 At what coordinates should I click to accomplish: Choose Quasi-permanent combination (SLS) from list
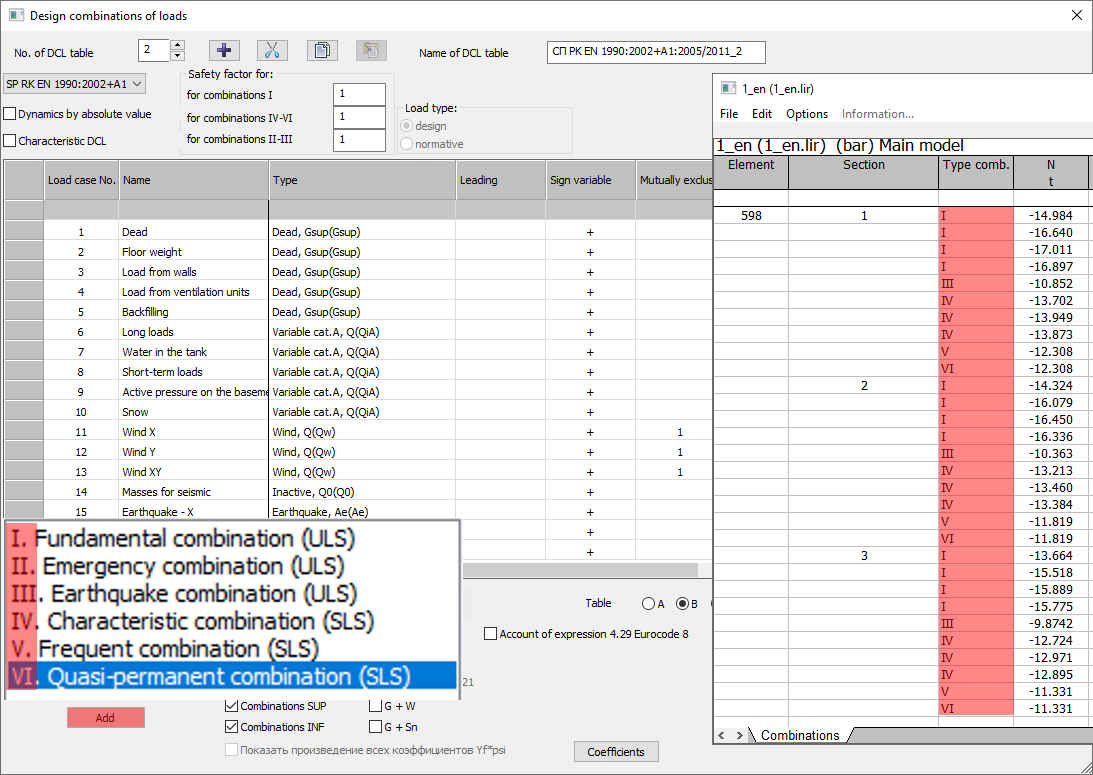230,676
